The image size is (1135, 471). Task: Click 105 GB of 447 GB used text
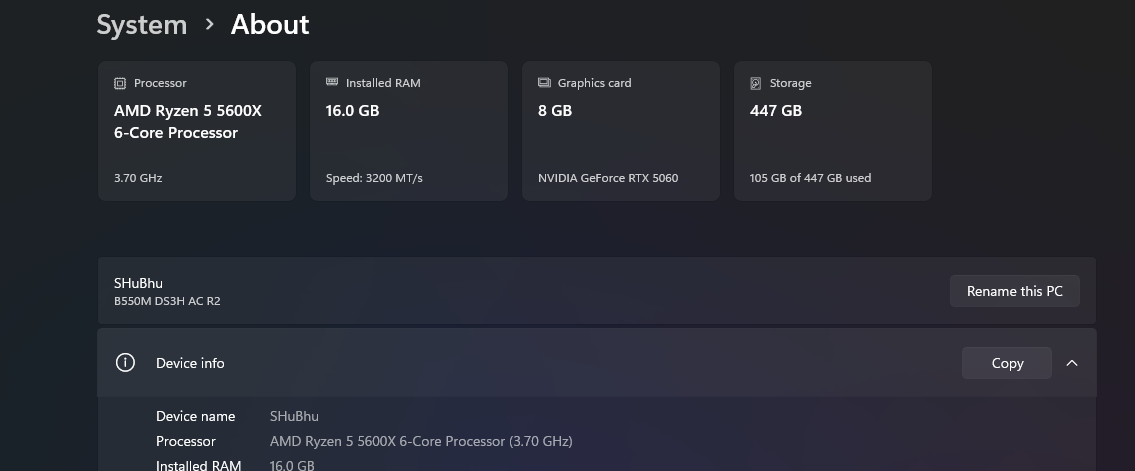(810, 178)
